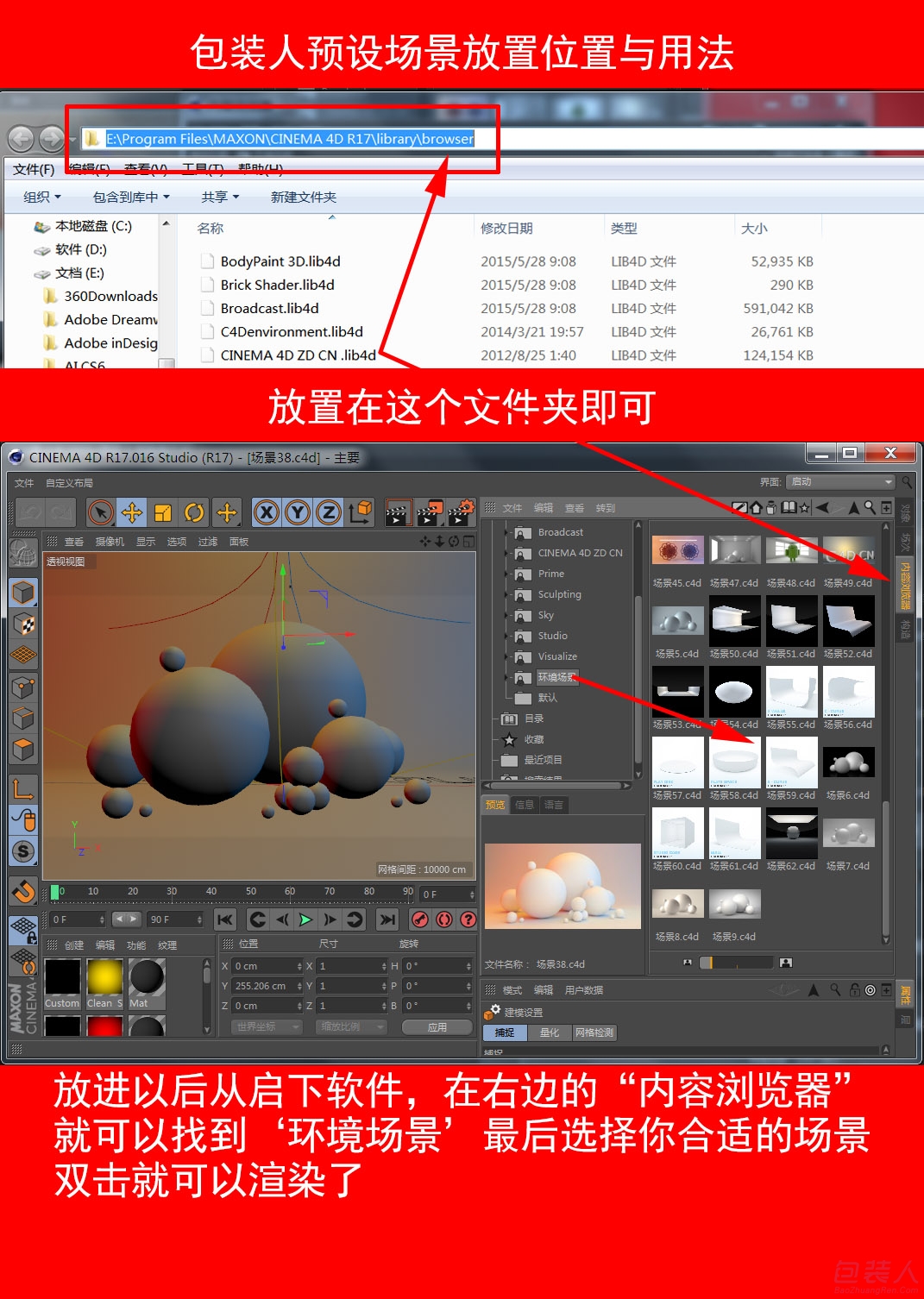The width and height of the screenshot is (924, 1299).
Task: Toggle the Y axis lock
Action: click(298, 512)
